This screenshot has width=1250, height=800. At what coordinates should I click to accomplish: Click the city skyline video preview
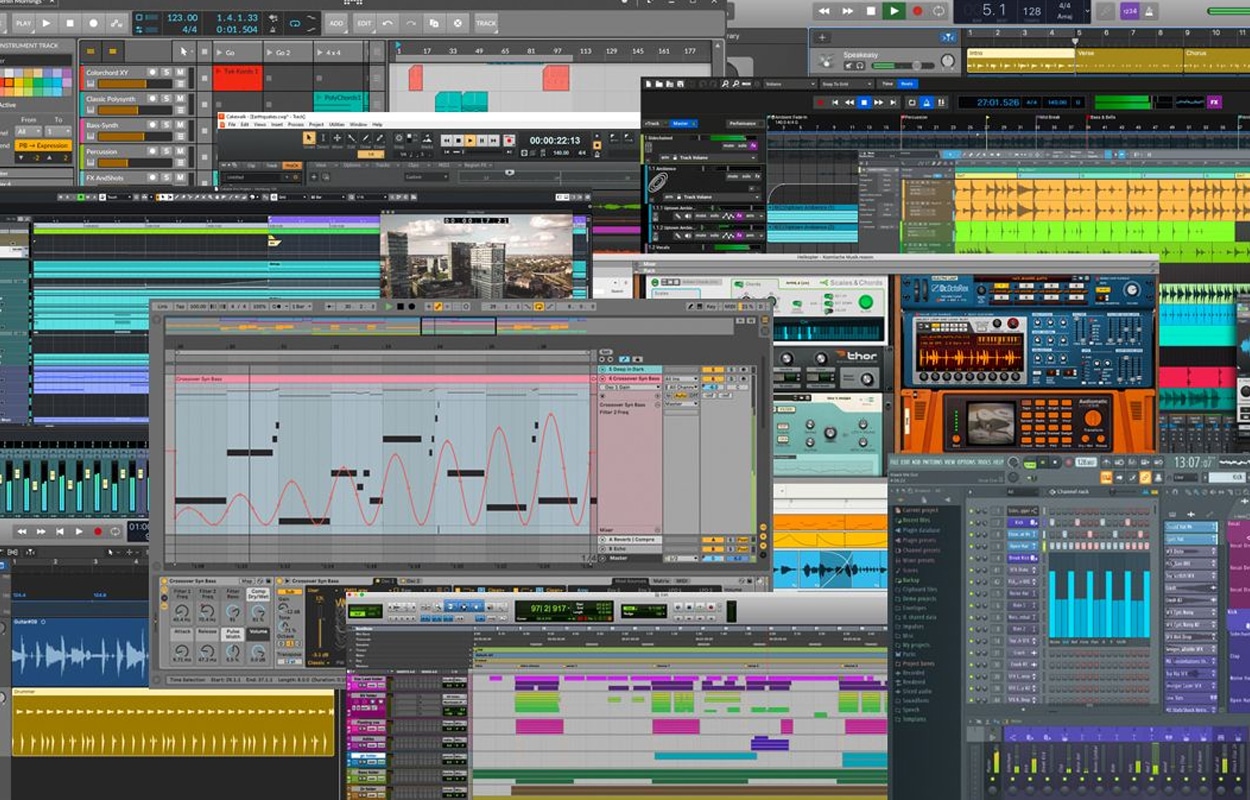(476, 257)
